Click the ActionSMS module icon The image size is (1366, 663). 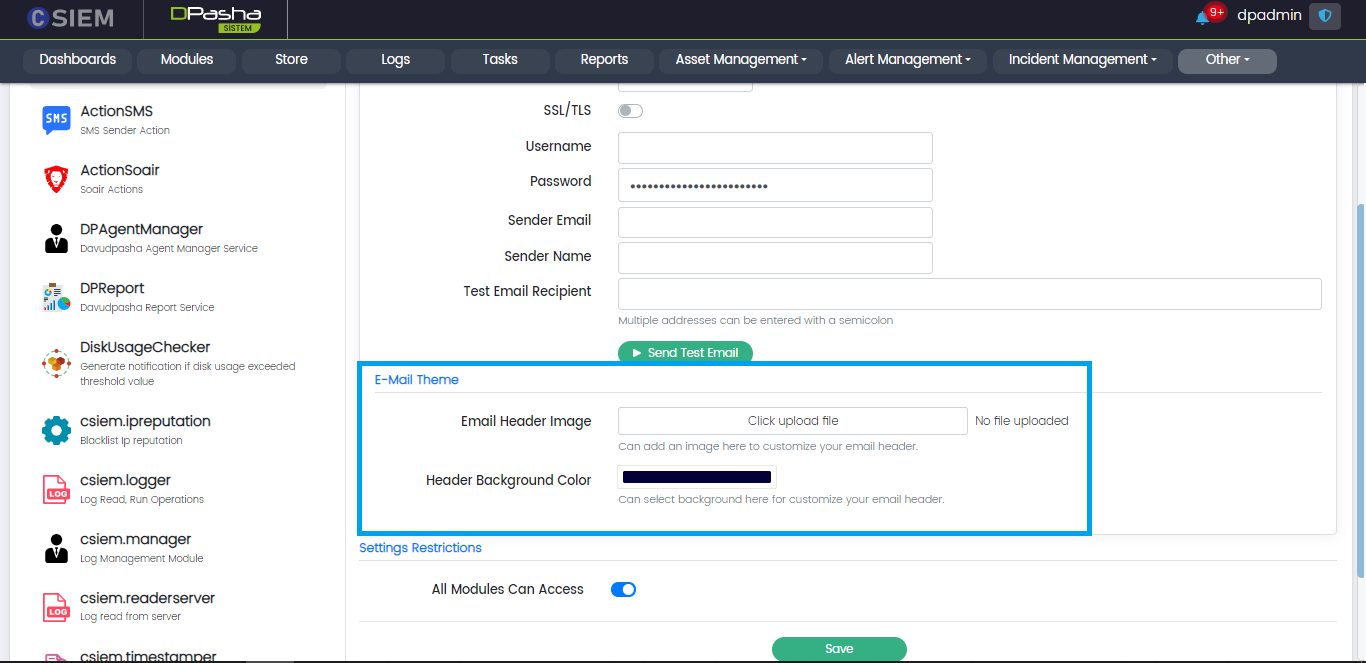coord(56,120)
